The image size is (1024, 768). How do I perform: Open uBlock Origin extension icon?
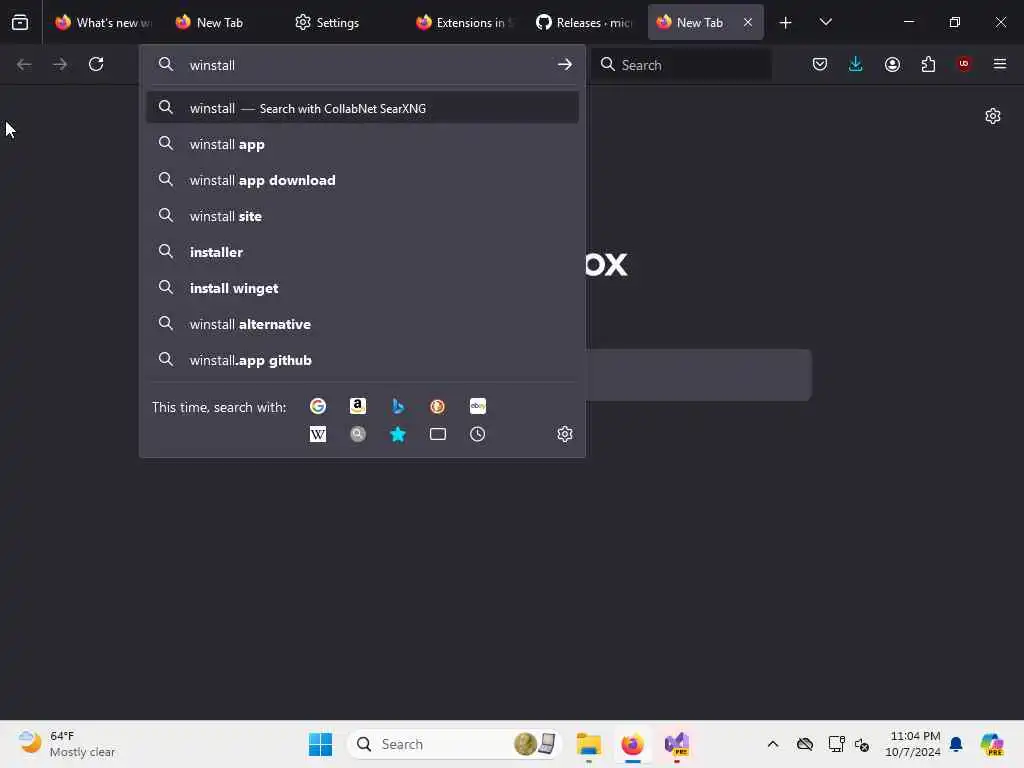[x=964, y=64]
